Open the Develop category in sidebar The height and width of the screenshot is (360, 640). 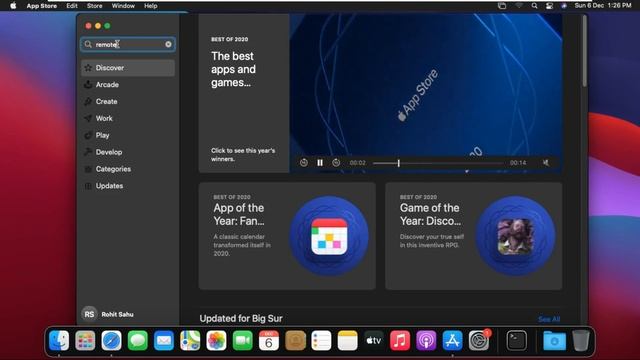(128, 152)
